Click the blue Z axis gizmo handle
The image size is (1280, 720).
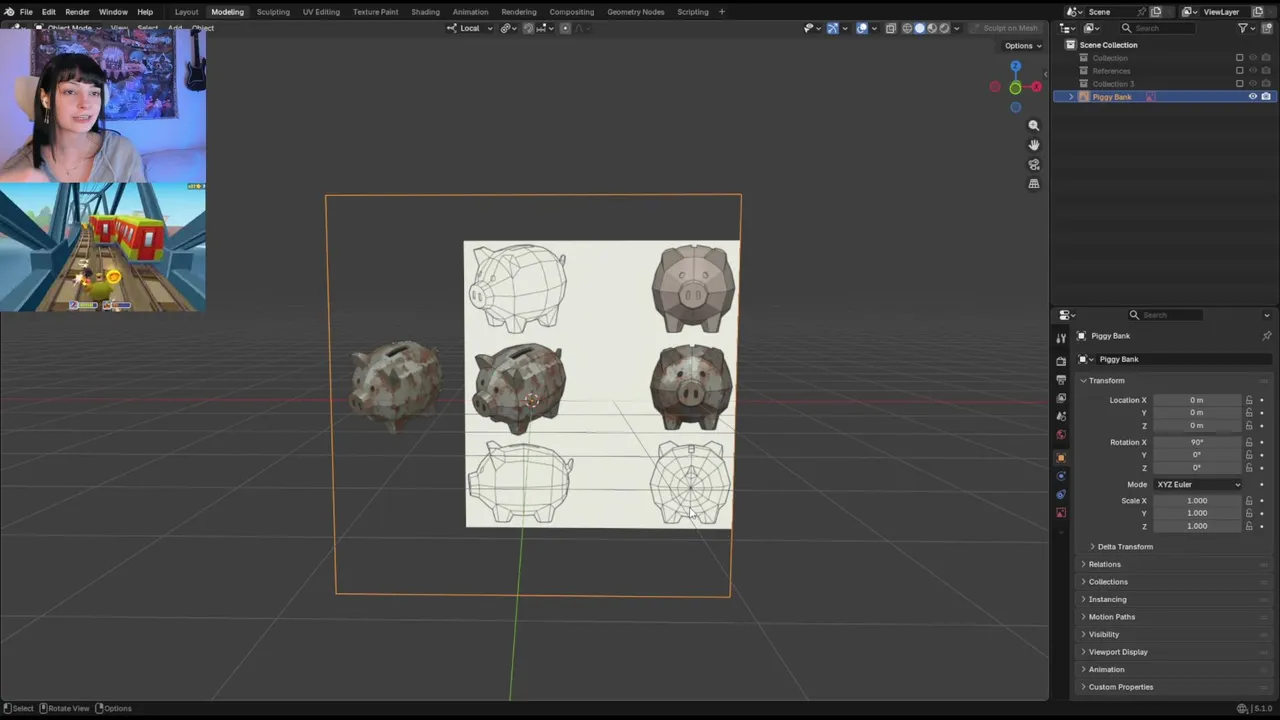pos(1015,66)
